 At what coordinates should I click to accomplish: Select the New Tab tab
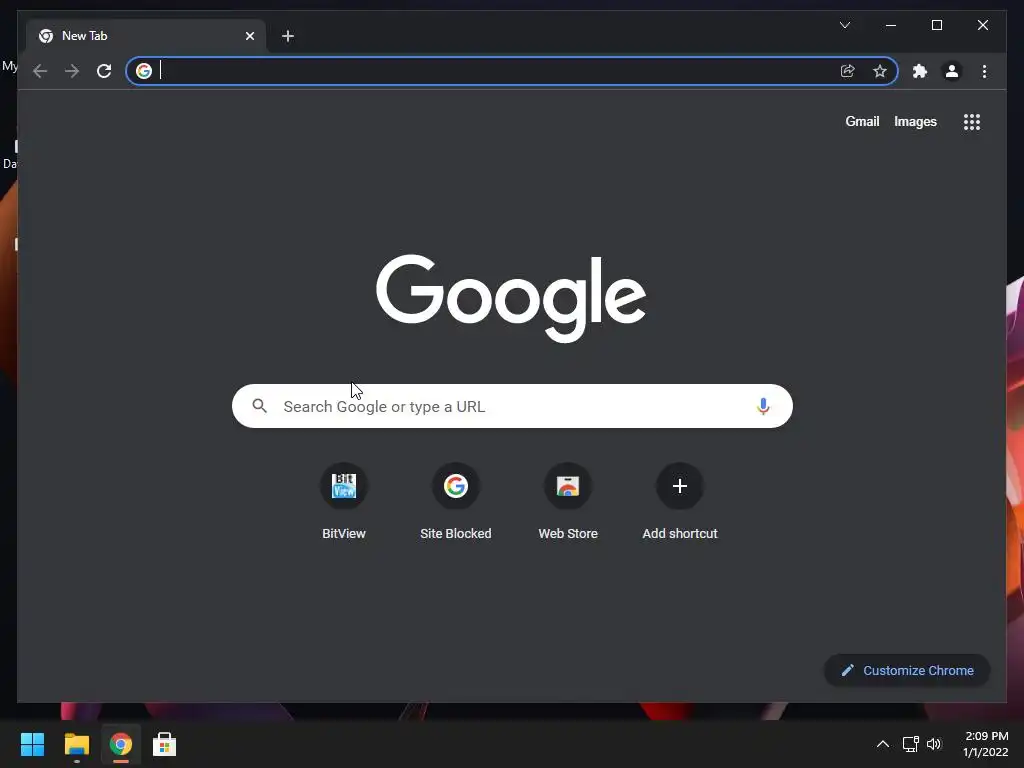[x=146, y=36]
